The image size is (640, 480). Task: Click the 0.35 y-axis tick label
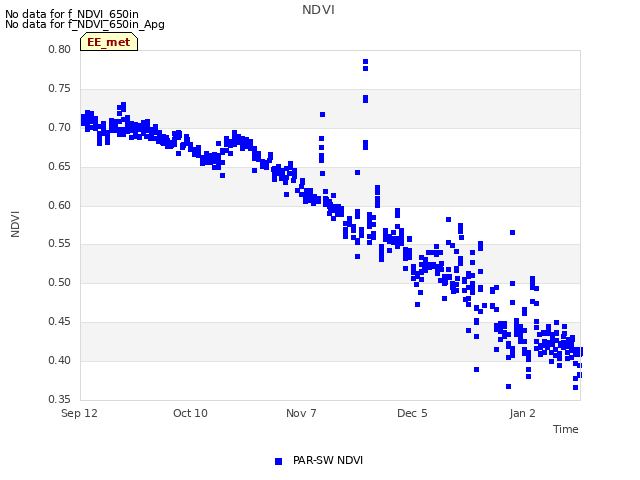pos(60,399)
